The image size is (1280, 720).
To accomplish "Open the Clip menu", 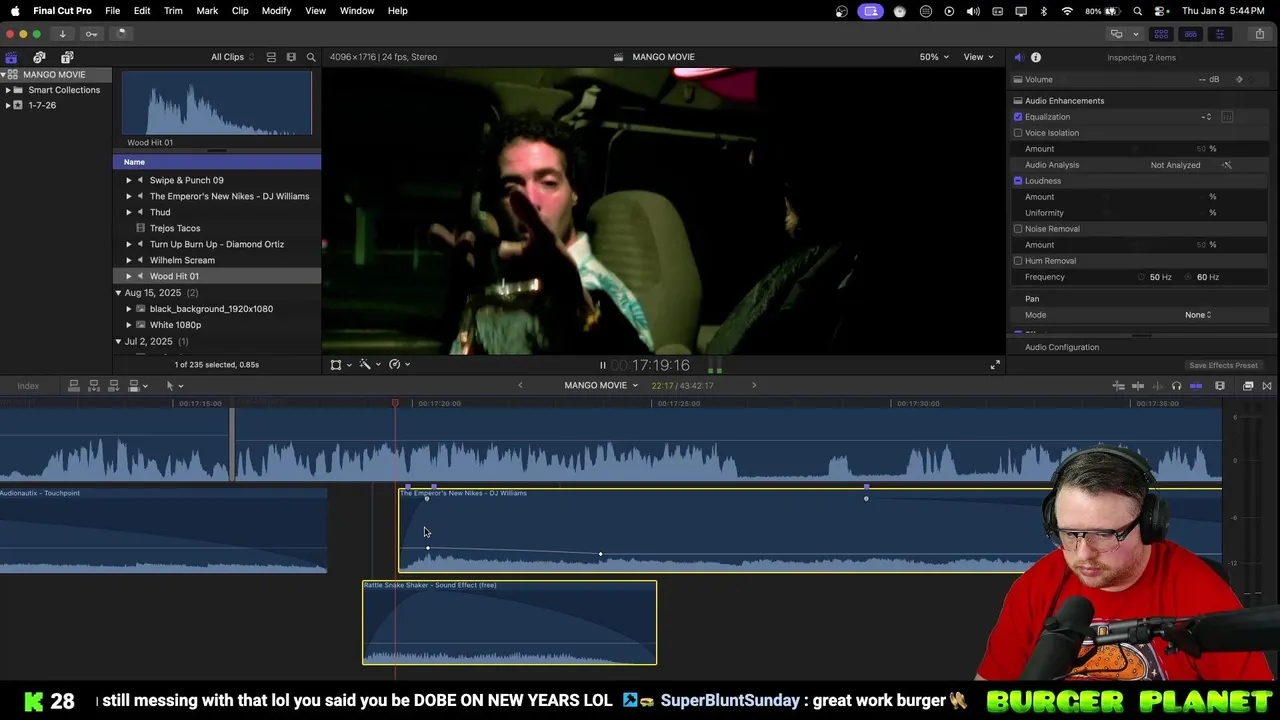I will coord(240,11).
